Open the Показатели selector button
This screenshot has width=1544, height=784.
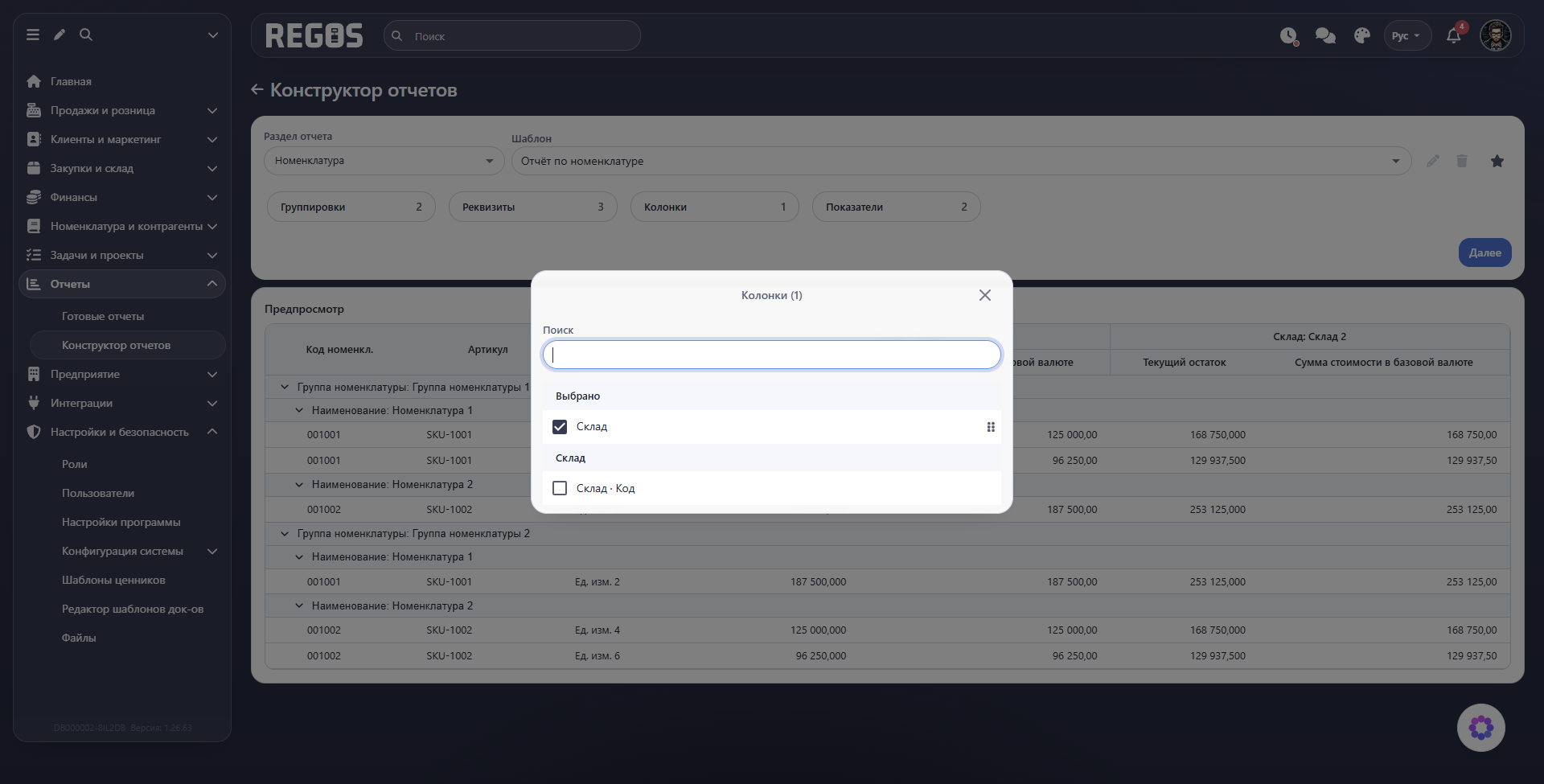(x=897, y=207)
